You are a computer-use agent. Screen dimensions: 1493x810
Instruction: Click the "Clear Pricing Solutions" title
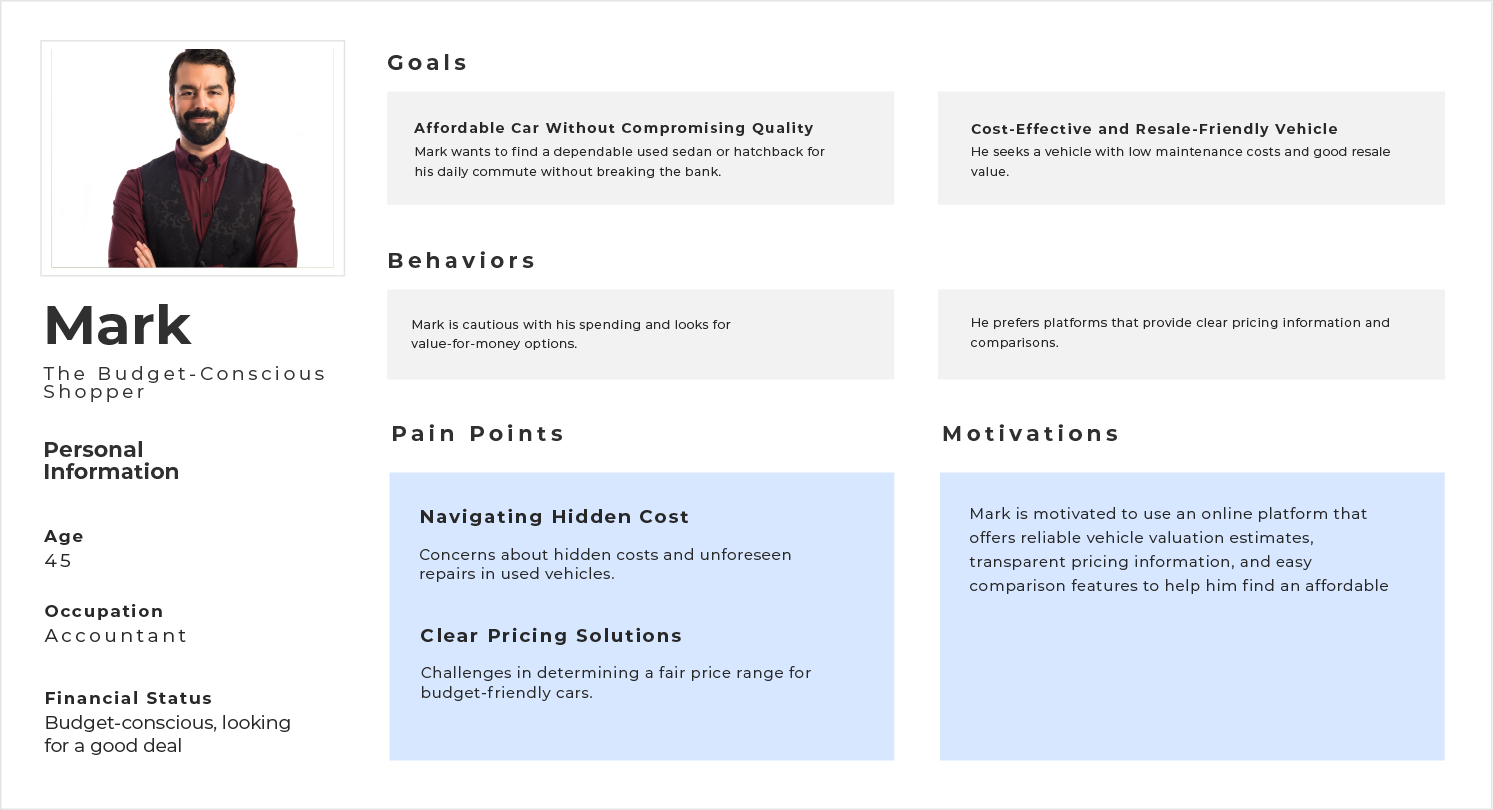[551, 636]
